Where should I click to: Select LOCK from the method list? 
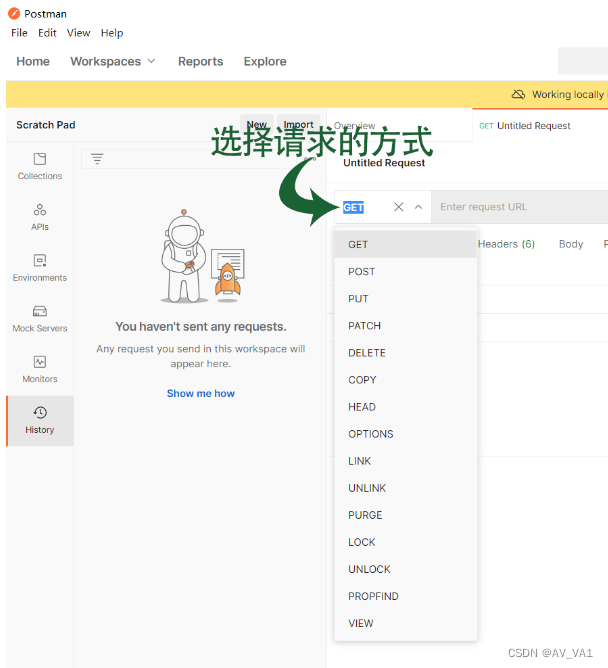click(x=405, y=542)
